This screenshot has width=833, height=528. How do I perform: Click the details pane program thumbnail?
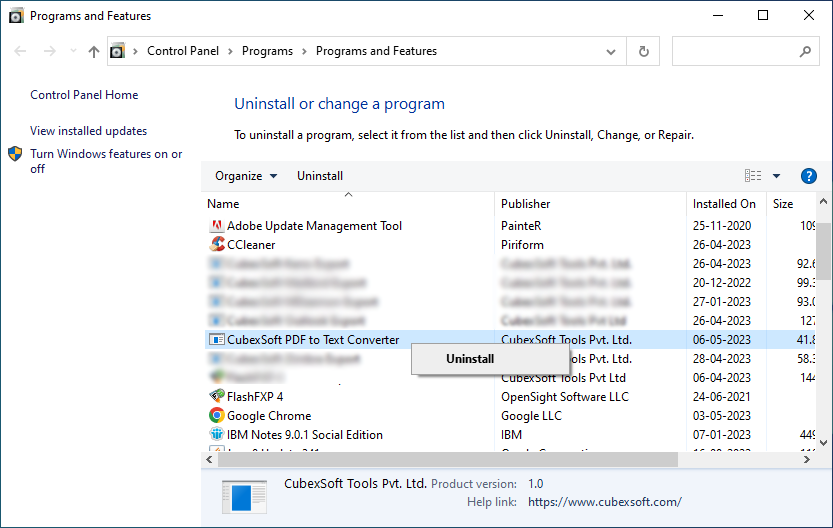(244, 497)
